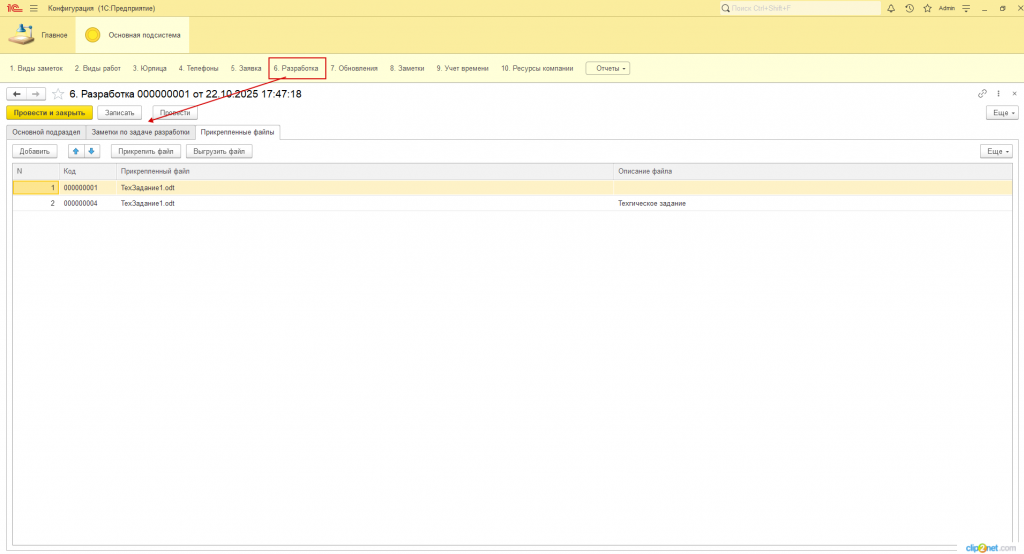The image size is (1024, 554).
Task: Open 8. Заметки section
Action: coord(407,69)
